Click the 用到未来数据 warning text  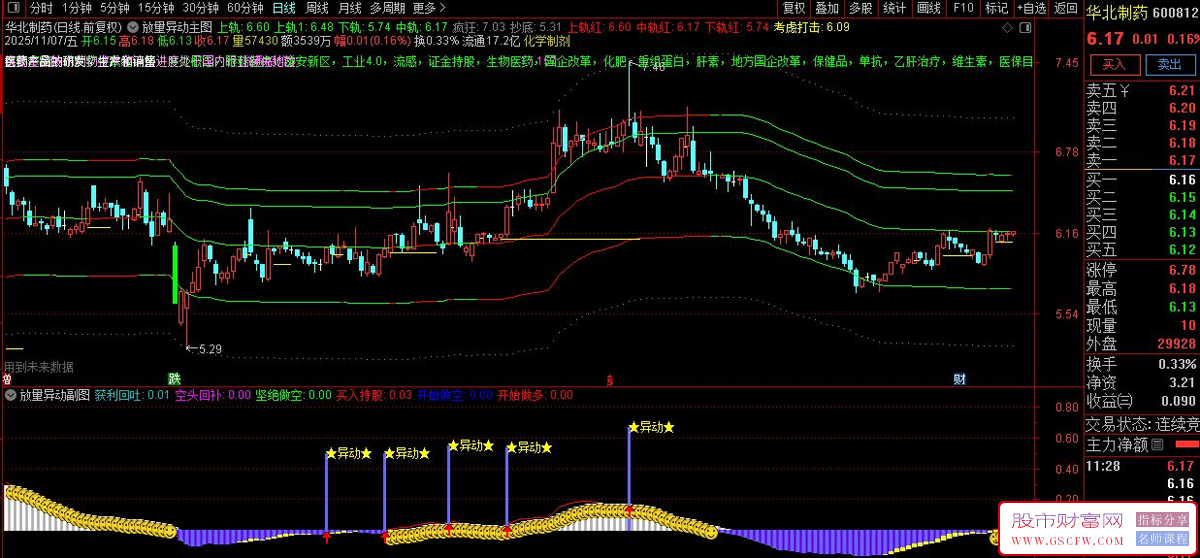coord(39,367)
